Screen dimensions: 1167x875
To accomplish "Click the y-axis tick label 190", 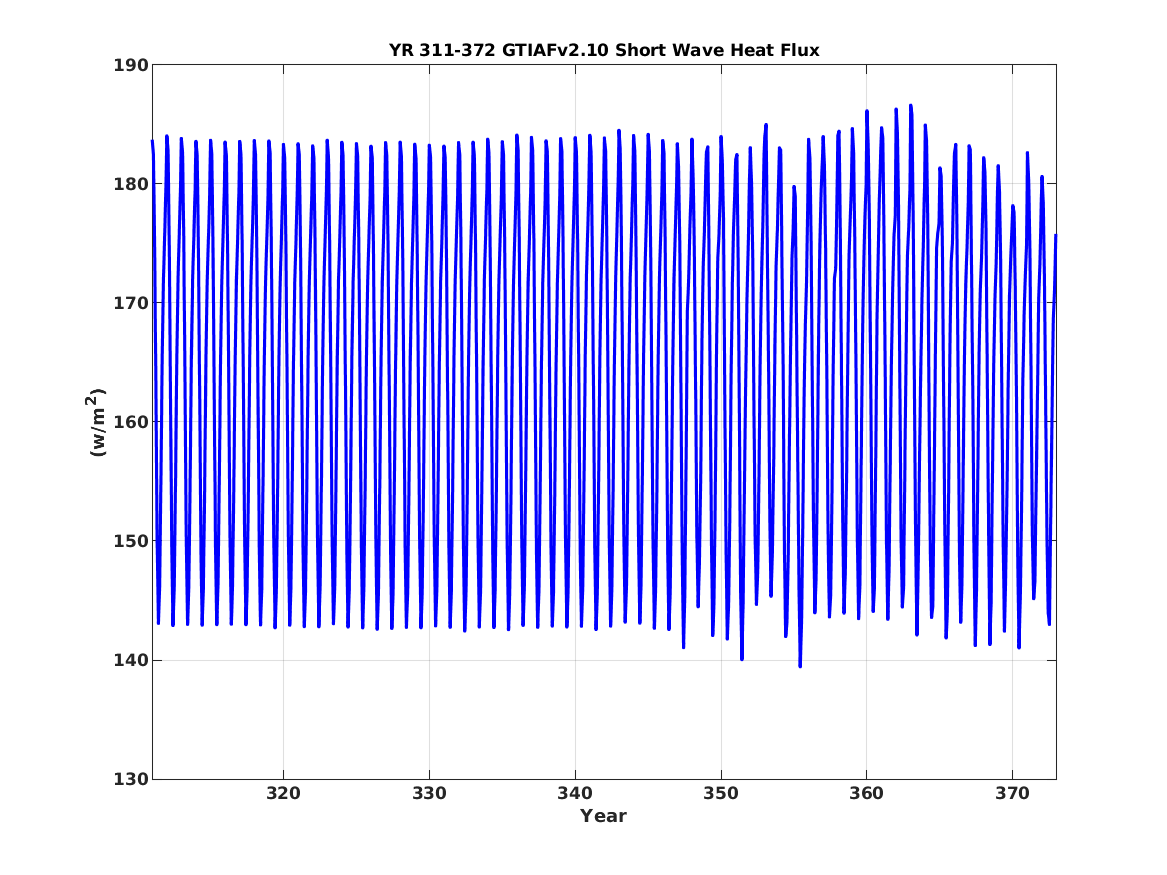I will [130, 65].
